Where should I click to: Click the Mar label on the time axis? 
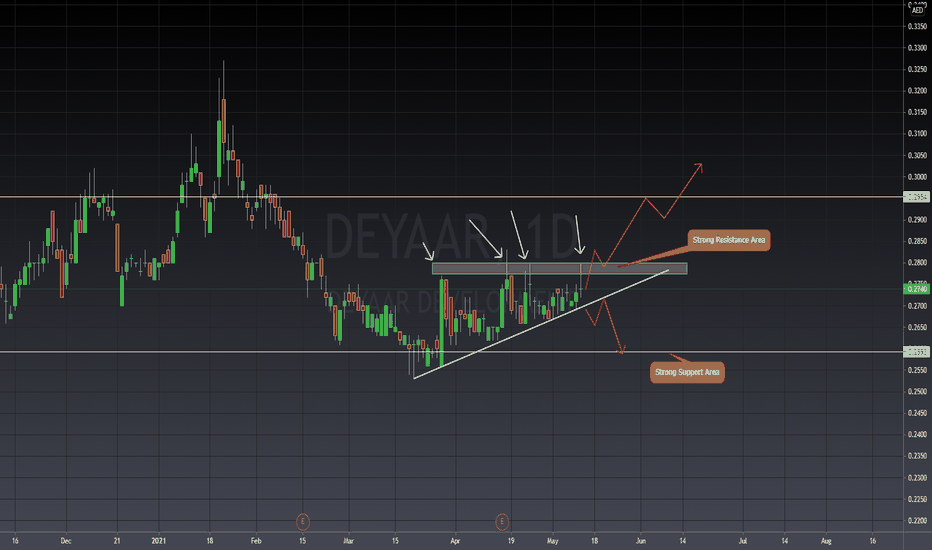coord(348,541)
